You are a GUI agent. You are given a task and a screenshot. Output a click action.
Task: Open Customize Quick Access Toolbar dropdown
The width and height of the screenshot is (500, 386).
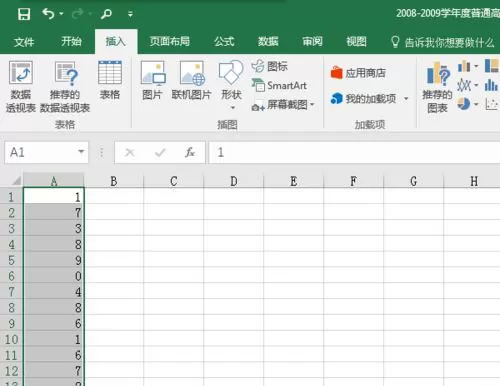pyautogui.click(x=130, y=14)
